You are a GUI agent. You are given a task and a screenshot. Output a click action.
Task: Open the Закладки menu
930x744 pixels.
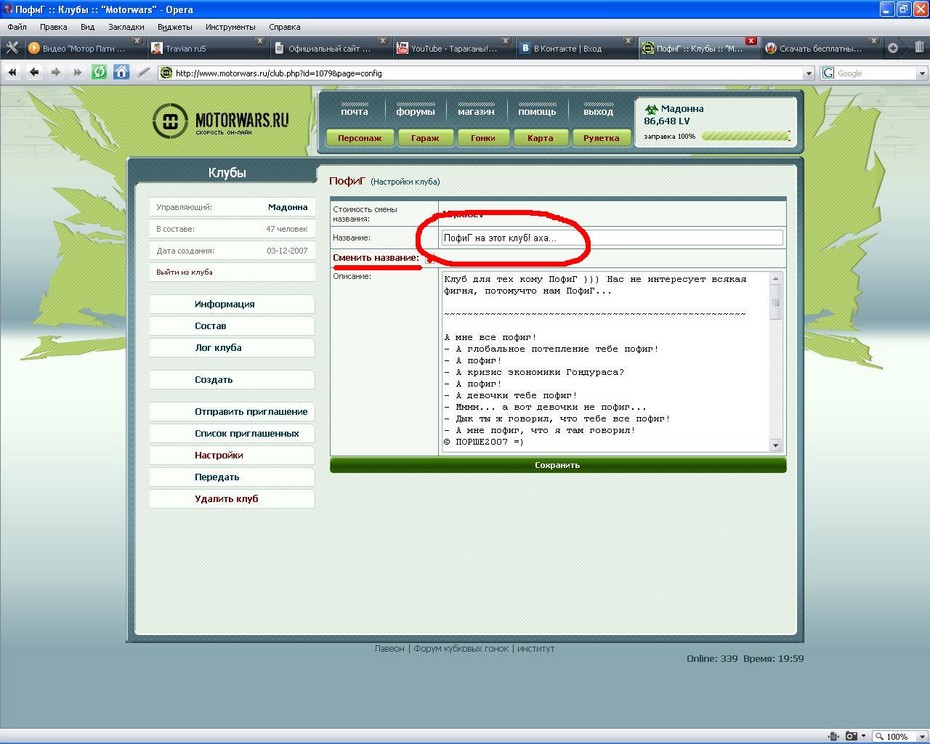[x=125, y=27]
